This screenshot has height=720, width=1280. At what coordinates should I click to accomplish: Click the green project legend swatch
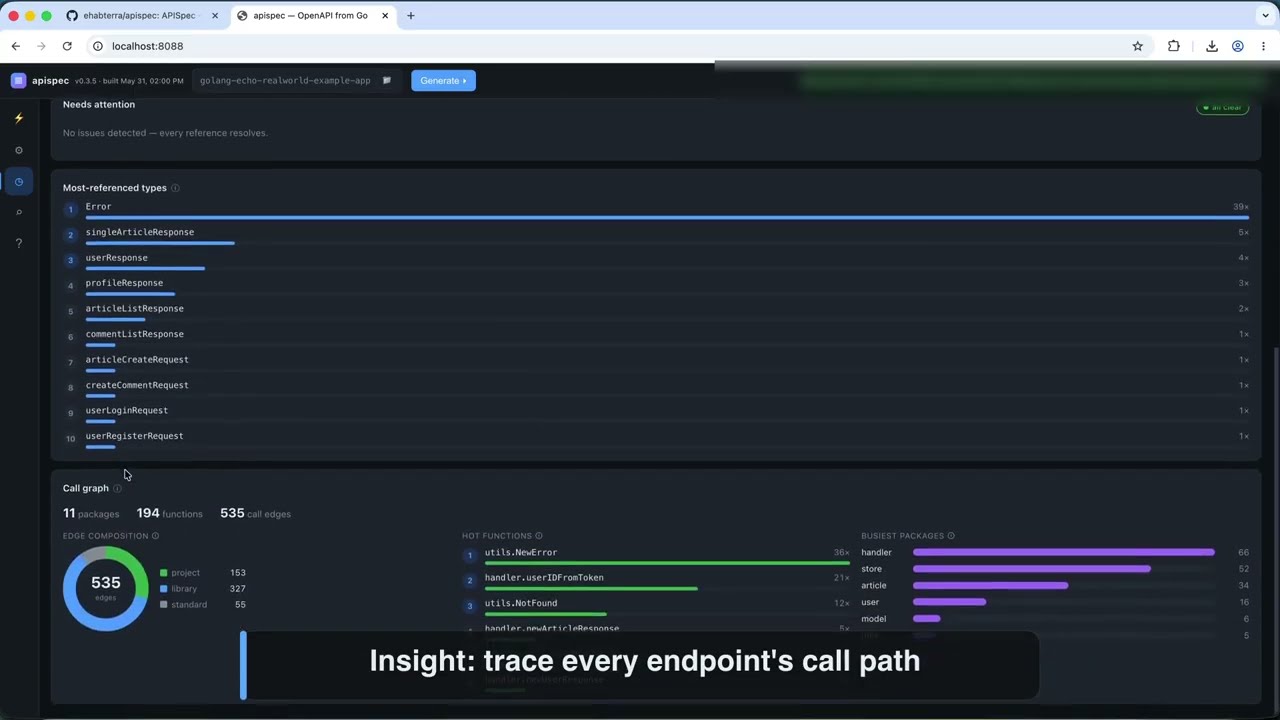164,573
